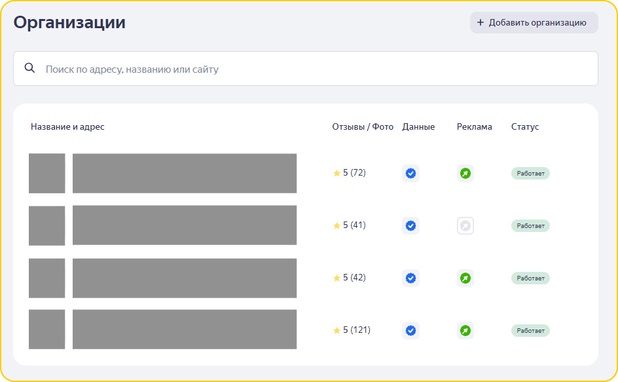Click the blue data checkmark for the 42-review organization
Screen dimensions: 618x382
[410, 278]
